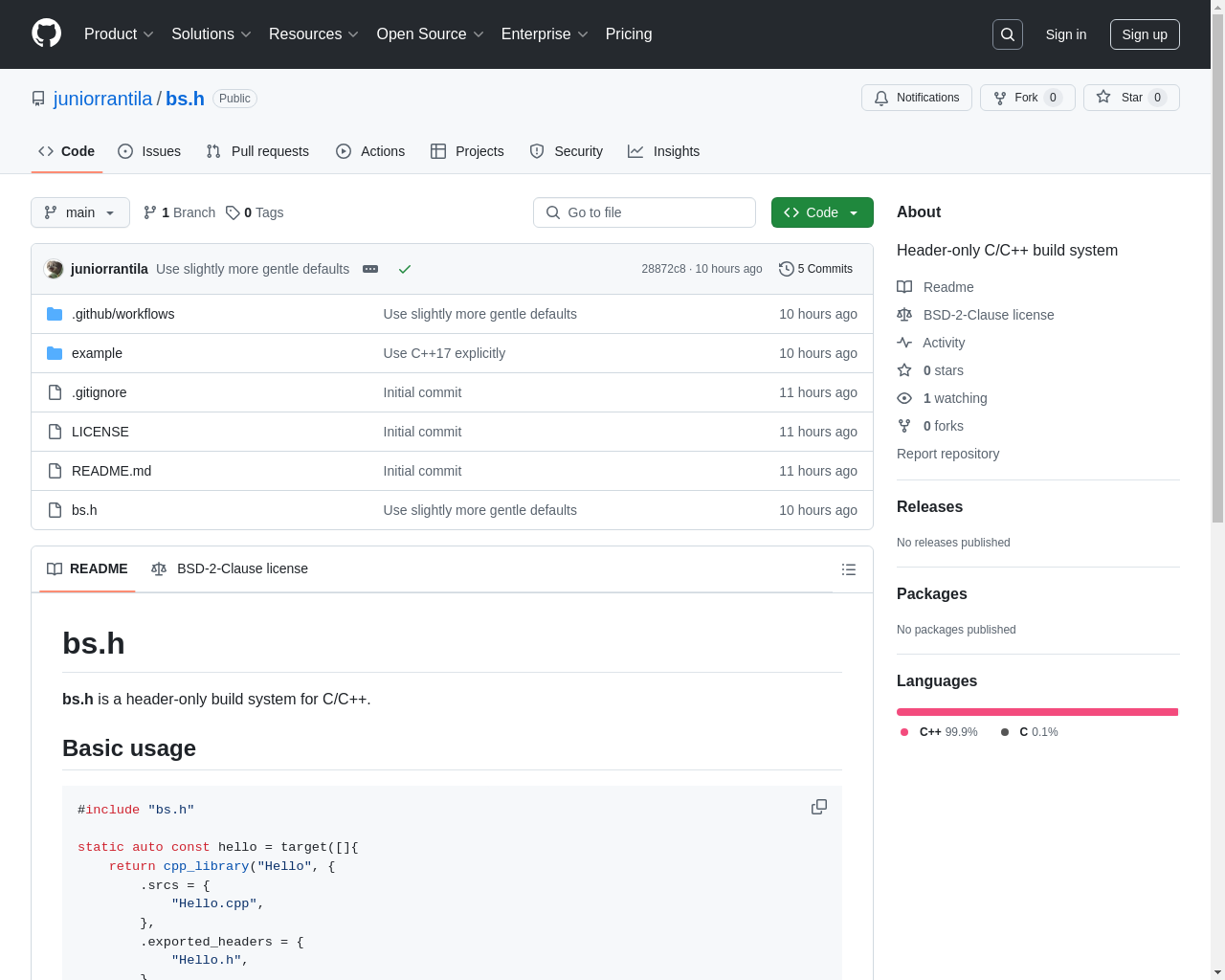This screenshot has height=980, width=1225.
Task: Open the Actions tab
Action: click(370, 151)
